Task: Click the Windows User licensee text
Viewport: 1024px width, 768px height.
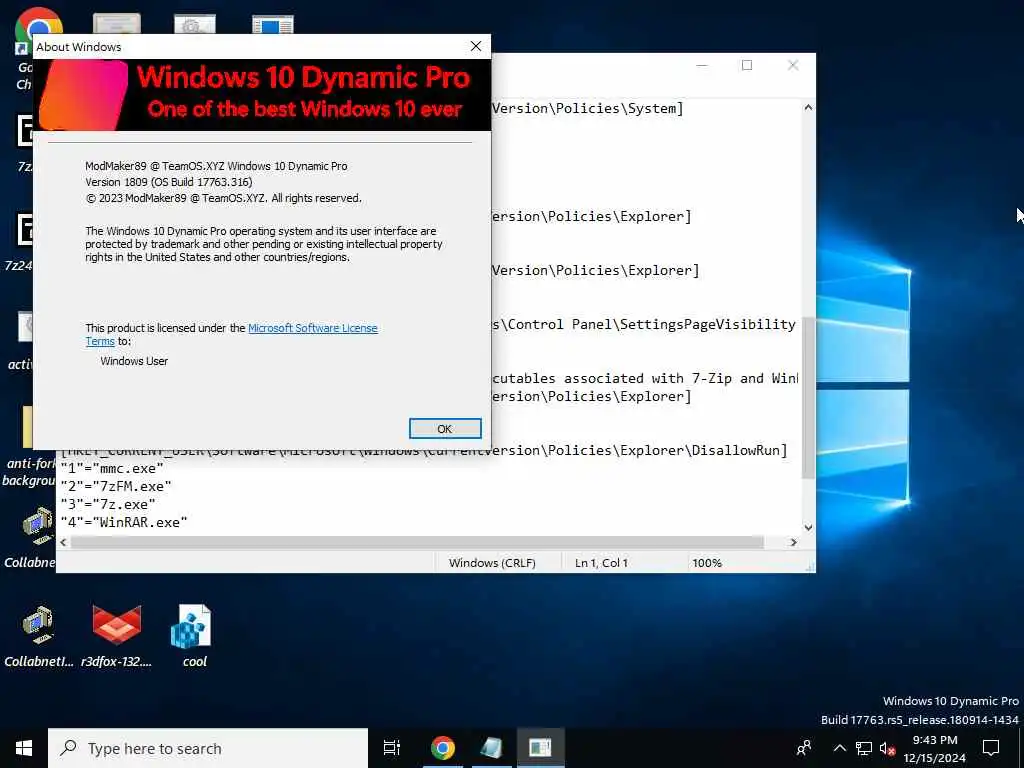Action: pos(134,361)
